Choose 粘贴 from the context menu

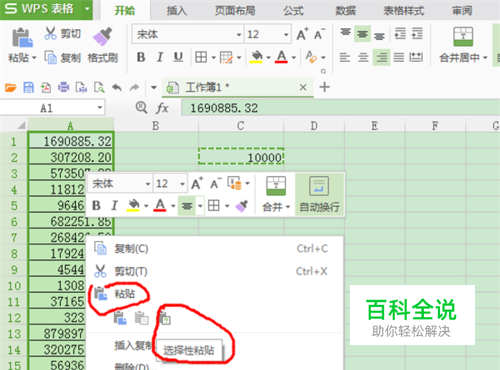[x=214, y=294]
